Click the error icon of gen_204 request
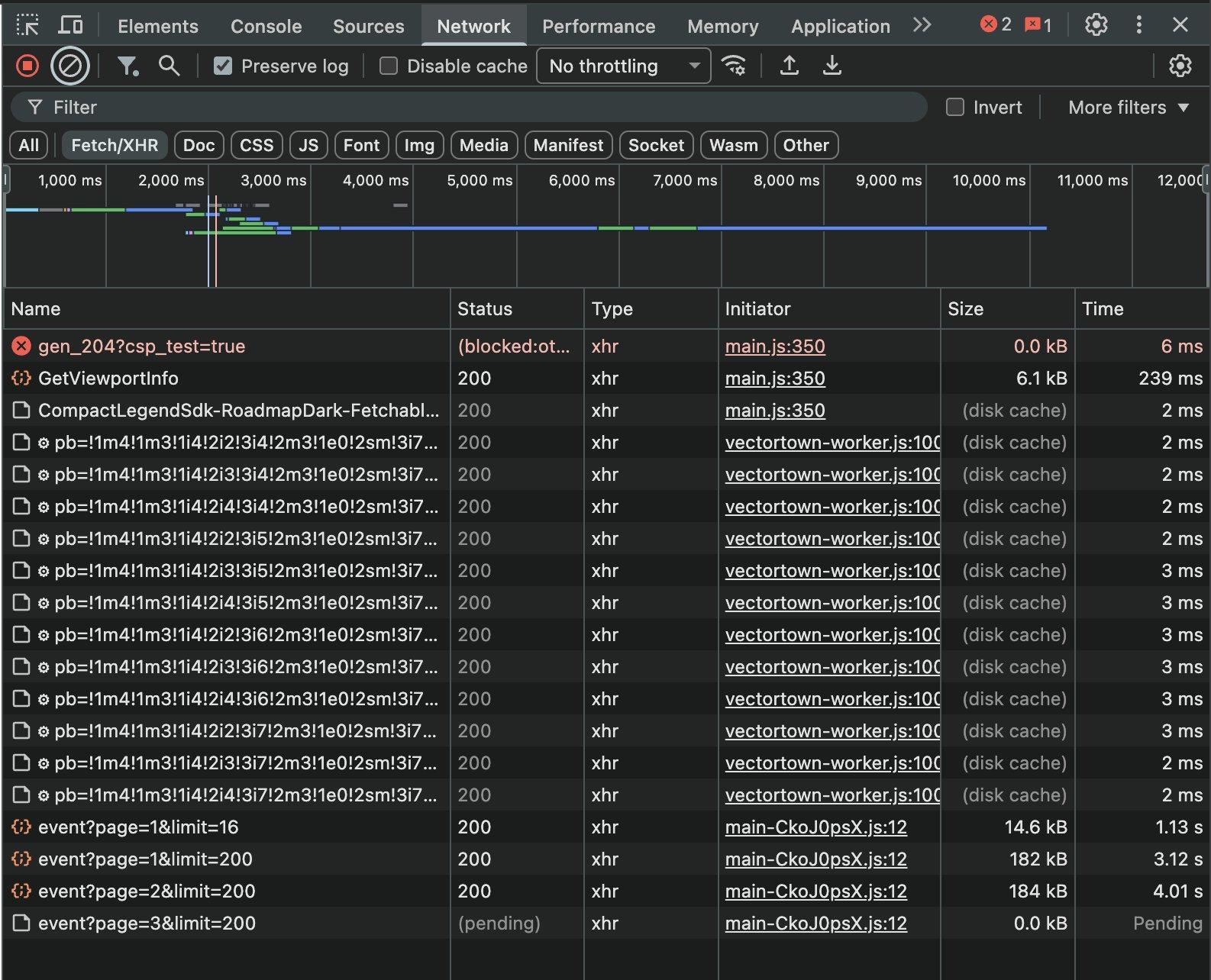Viewport: 1211px width, 980px height. pos(21,347)
